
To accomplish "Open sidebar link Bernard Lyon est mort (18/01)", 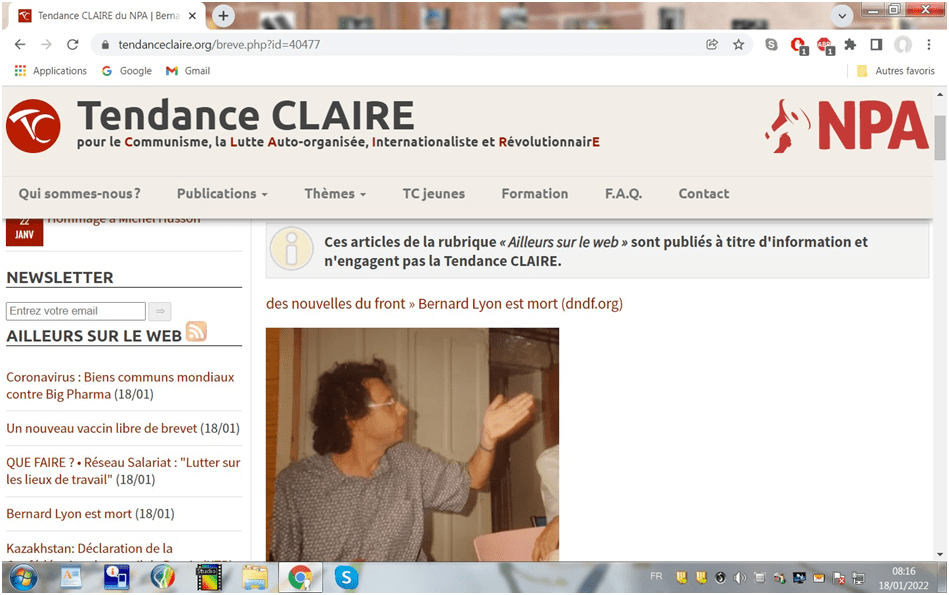I will pyautogui.click(x=90, y=514).
